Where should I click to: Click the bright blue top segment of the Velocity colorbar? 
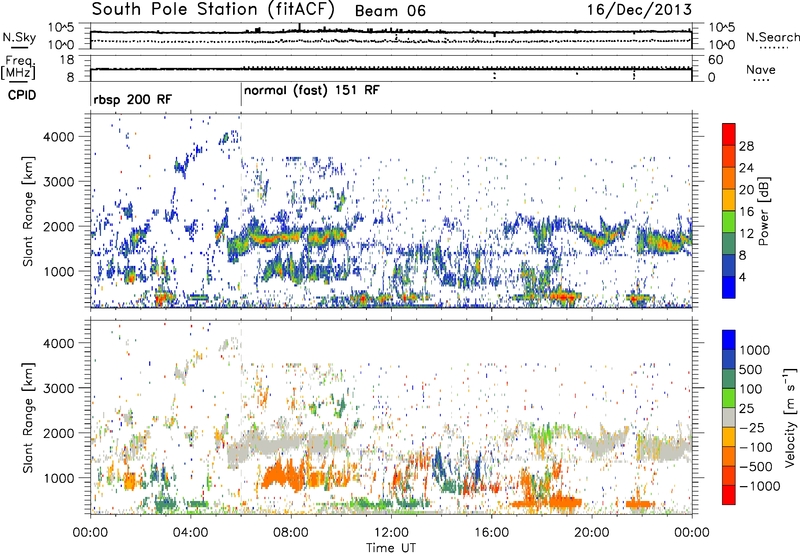pos(729,340)
